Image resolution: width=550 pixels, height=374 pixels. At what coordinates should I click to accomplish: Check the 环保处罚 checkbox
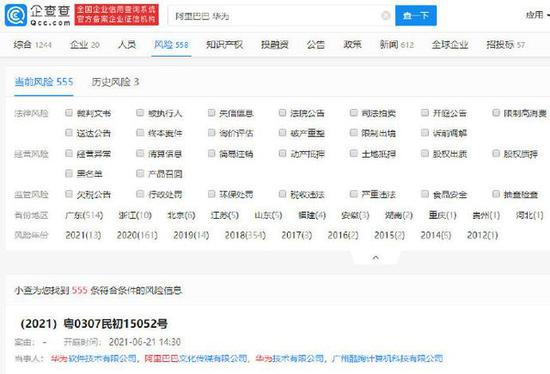(x=211, y=194)
